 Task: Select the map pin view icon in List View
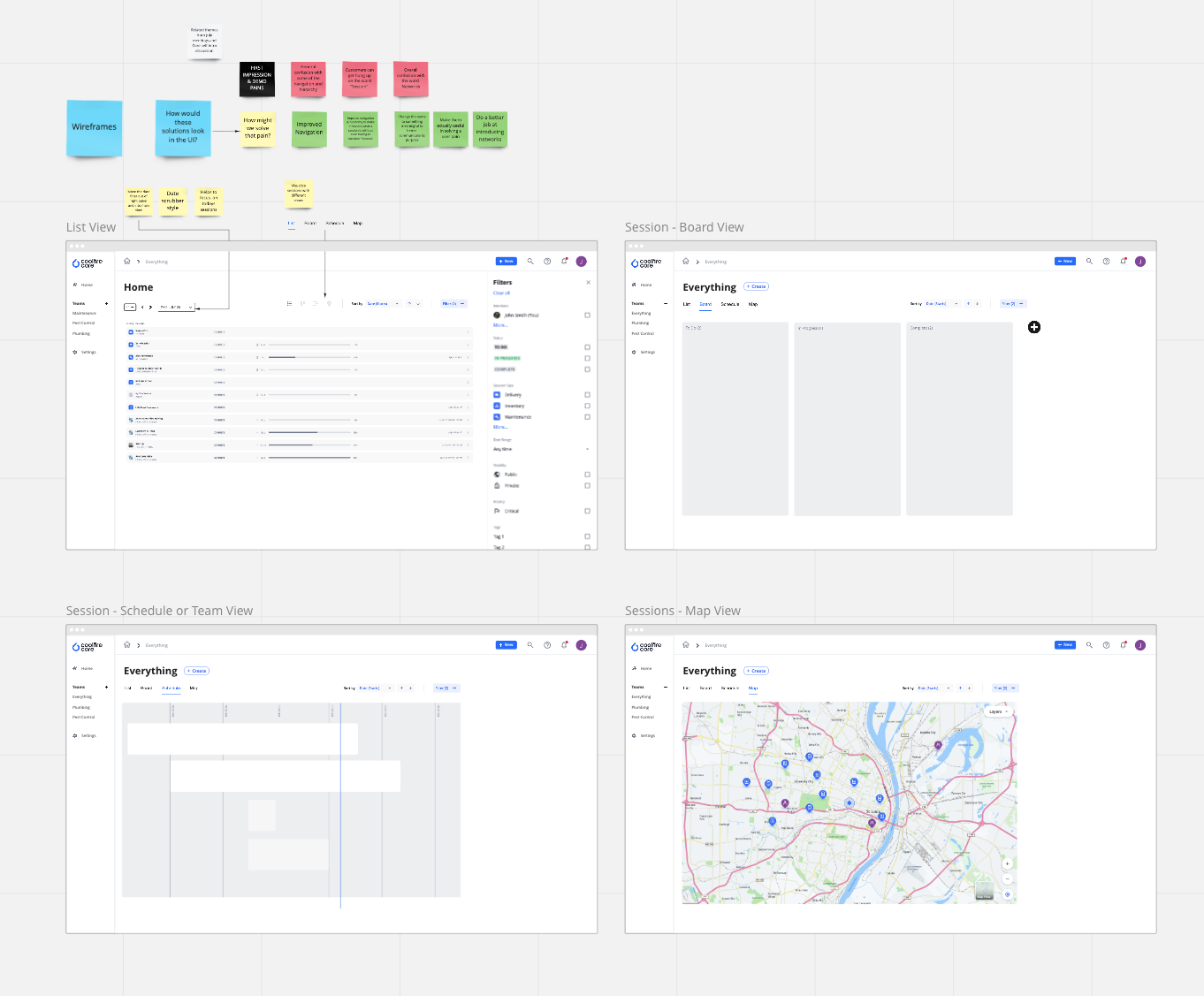click(329, 304)
